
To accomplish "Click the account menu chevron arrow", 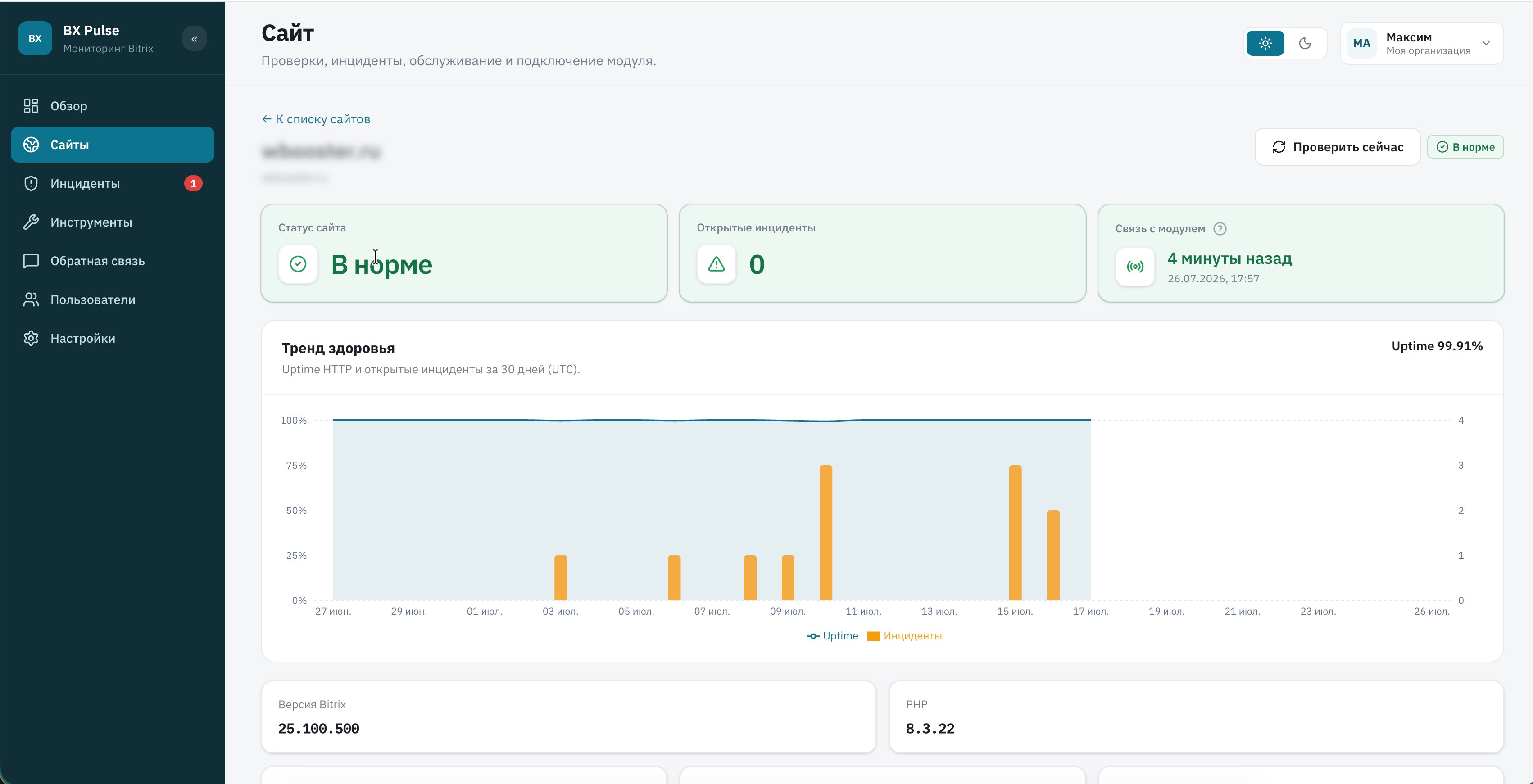I will pos(1486,43).
